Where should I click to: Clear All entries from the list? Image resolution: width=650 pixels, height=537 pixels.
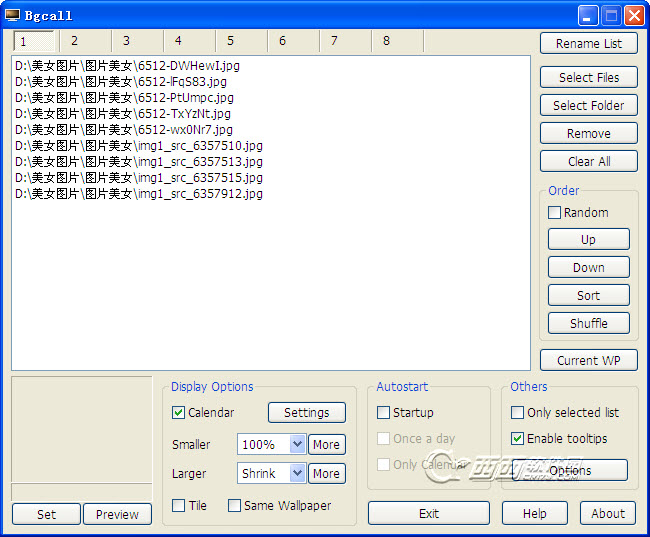[x=589, y=161]
